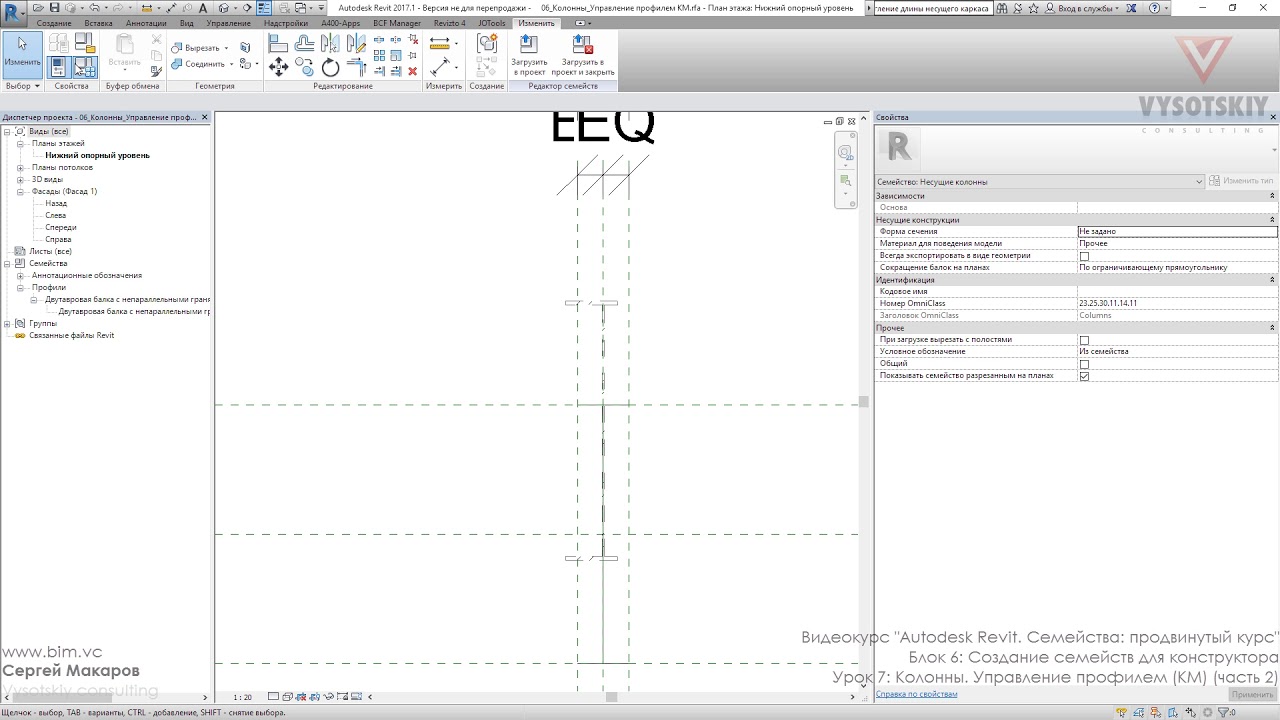Click the 2D navigation wheel in view bar

(x=846, y=153)
